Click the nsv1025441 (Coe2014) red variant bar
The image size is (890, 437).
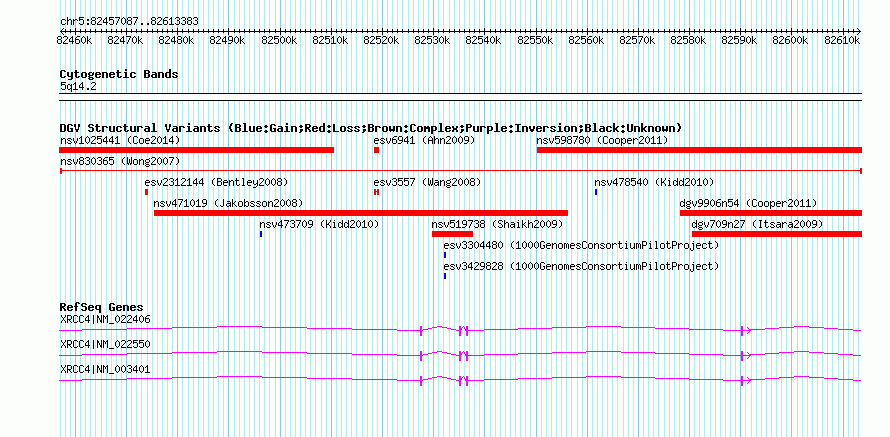click(x=196, y=150)
